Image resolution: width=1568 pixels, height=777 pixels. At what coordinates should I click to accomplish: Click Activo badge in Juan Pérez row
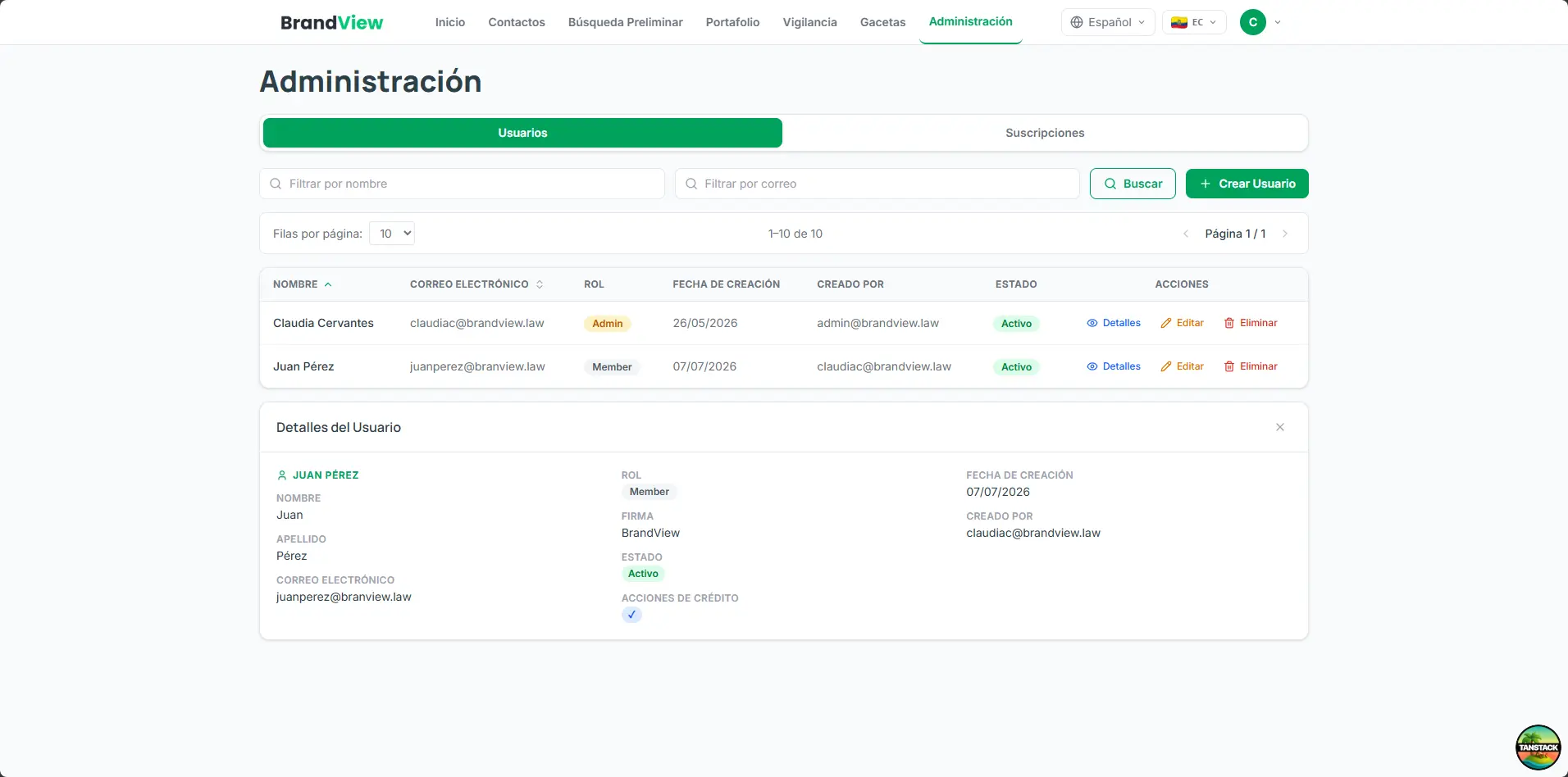tap(1016, 367)
